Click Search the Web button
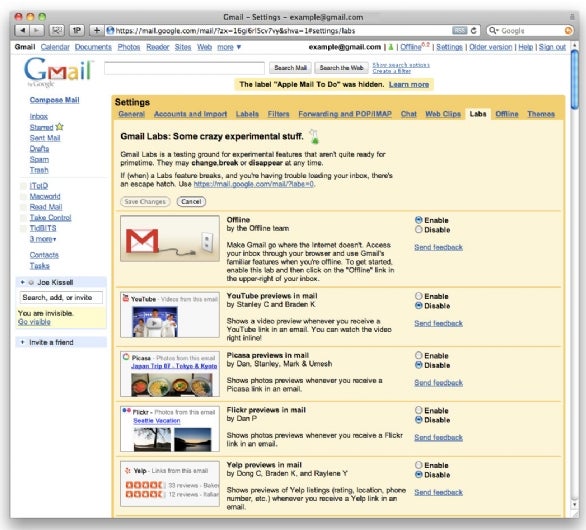The width and height of the screenshot is (586, 530). coord(341,68)
